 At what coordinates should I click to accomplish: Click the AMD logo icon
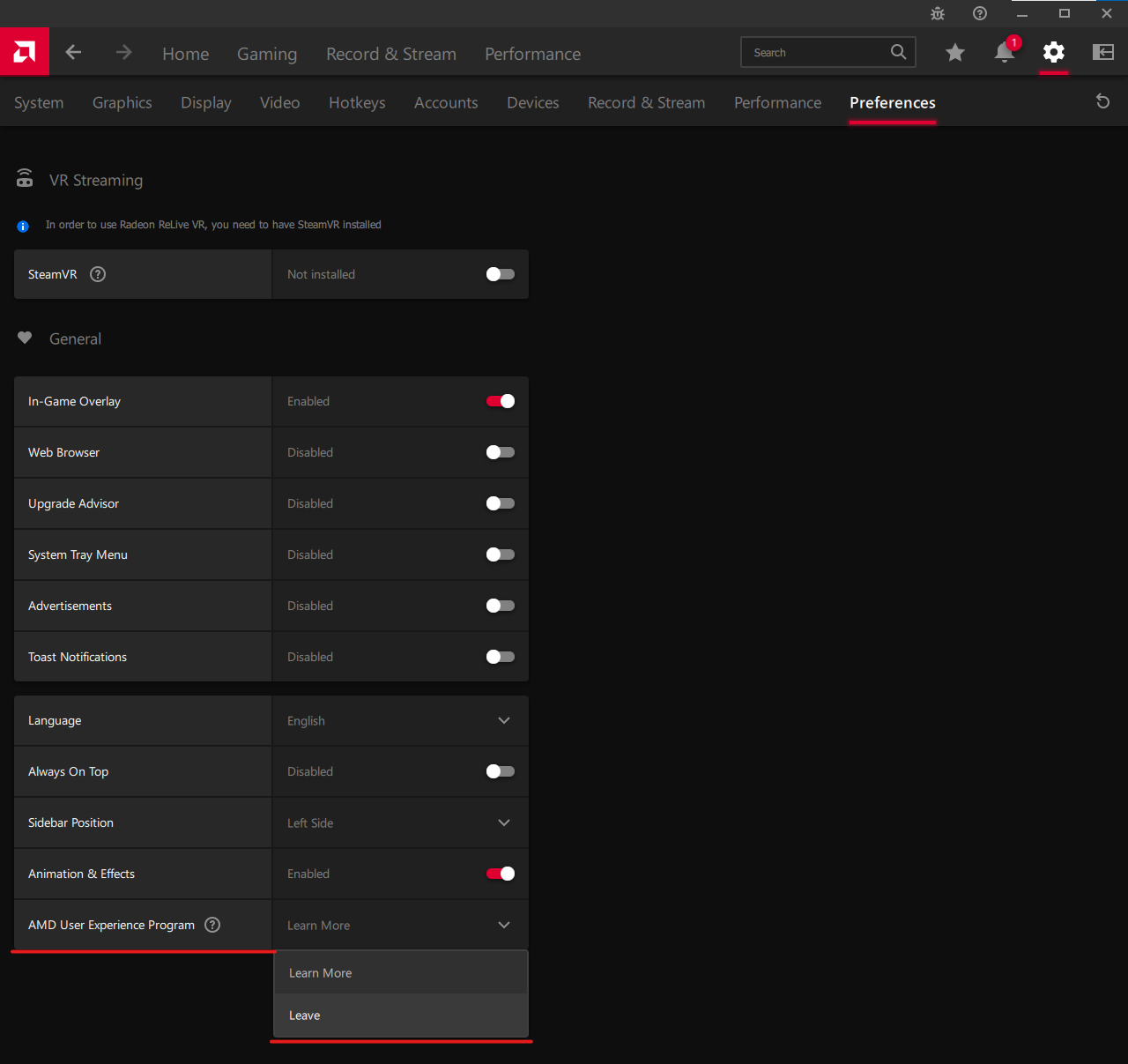(25, 52)
